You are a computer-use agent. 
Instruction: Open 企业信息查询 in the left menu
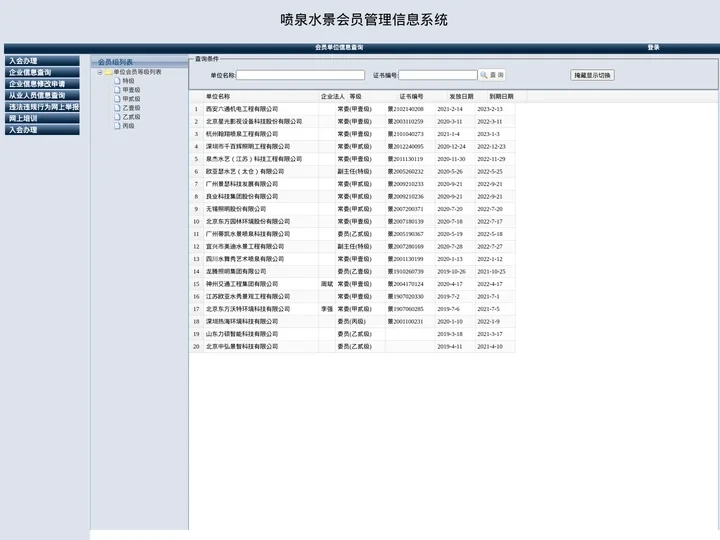coord(42,72)
